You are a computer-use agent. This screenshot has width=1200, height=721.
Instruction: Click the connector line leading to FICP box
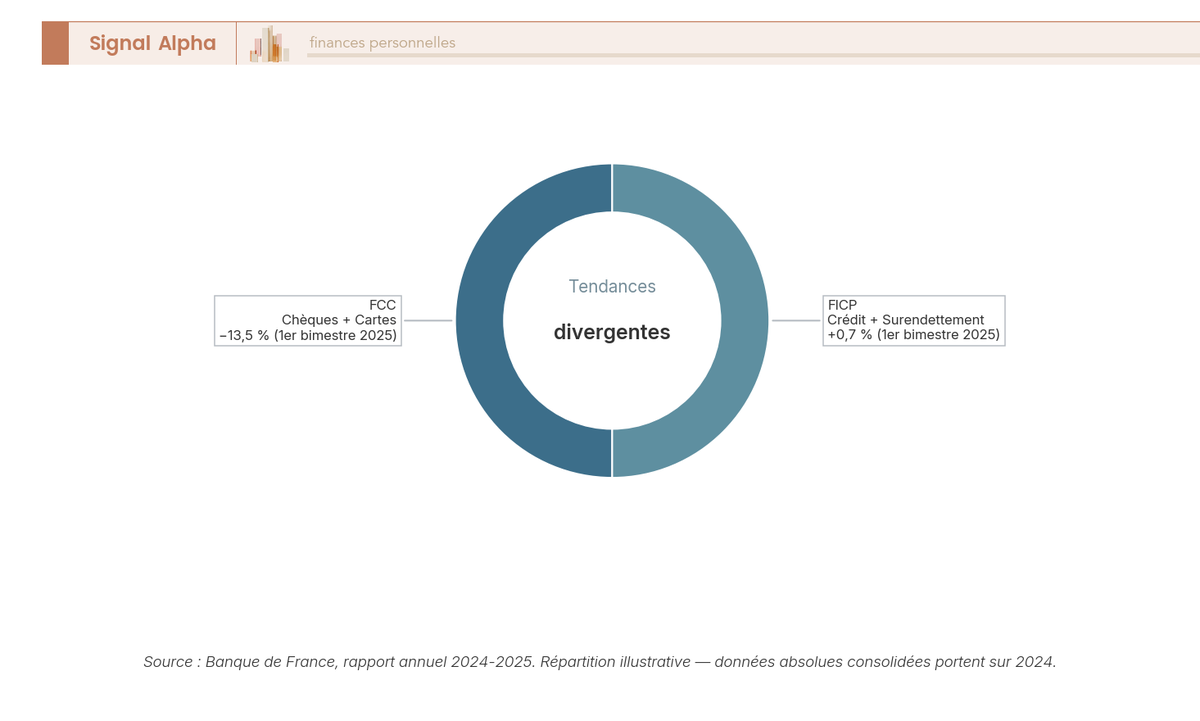pos(795,320)
